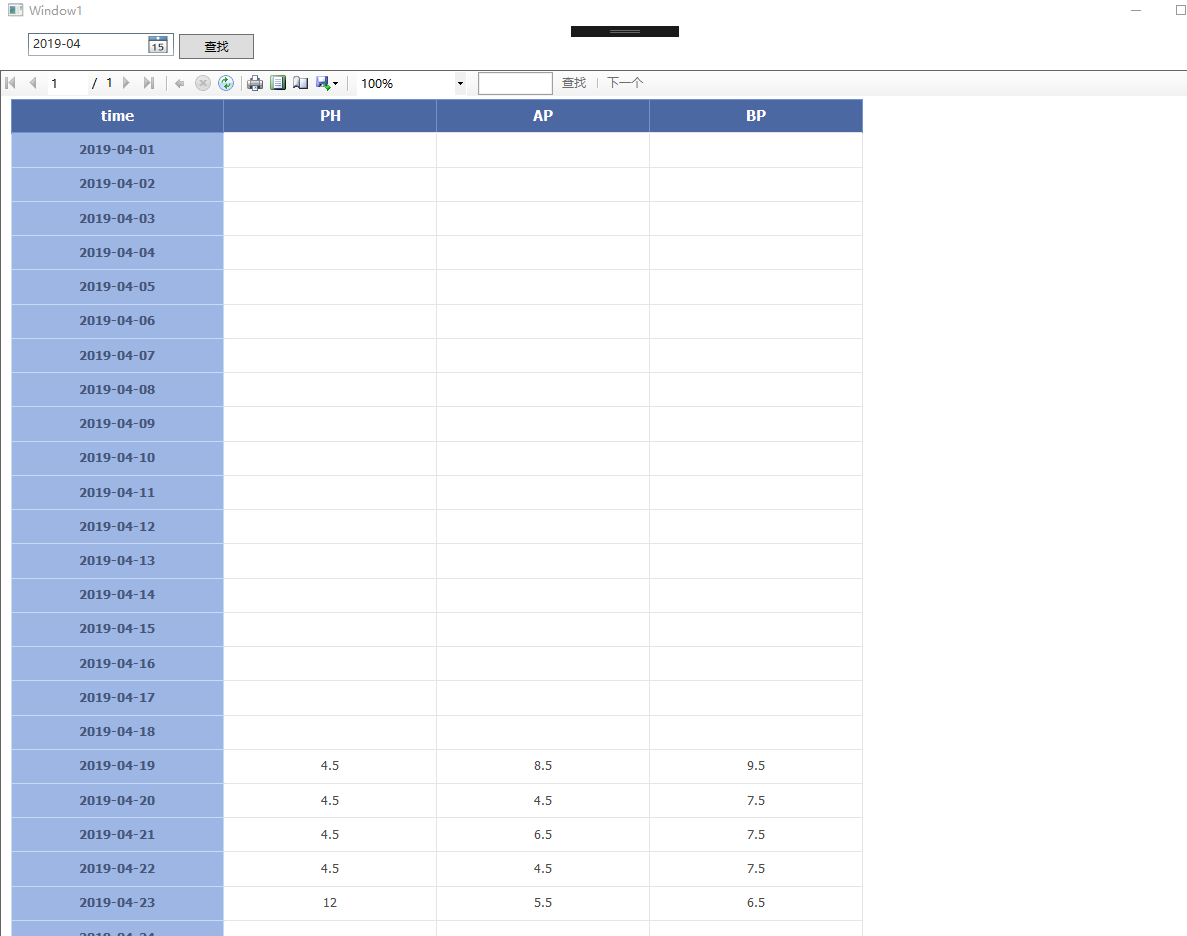Open the export format dropdown
This screenshot has width=1187, height=936.
pos(335,83)
